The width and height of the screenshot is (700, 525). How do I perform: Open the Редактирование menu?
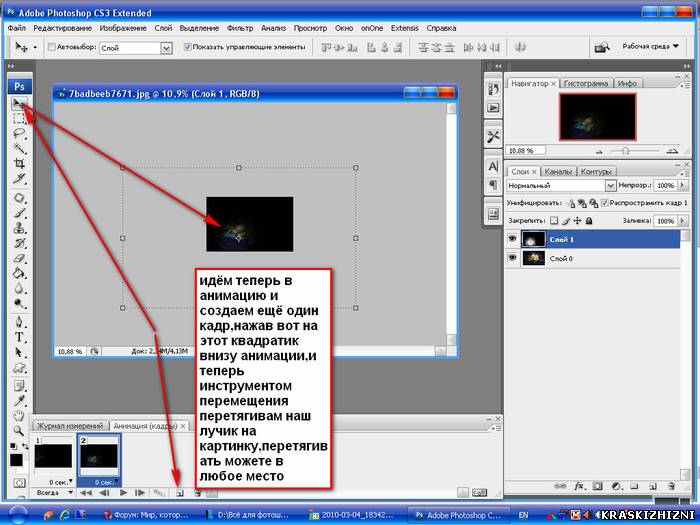pos(62,28)
